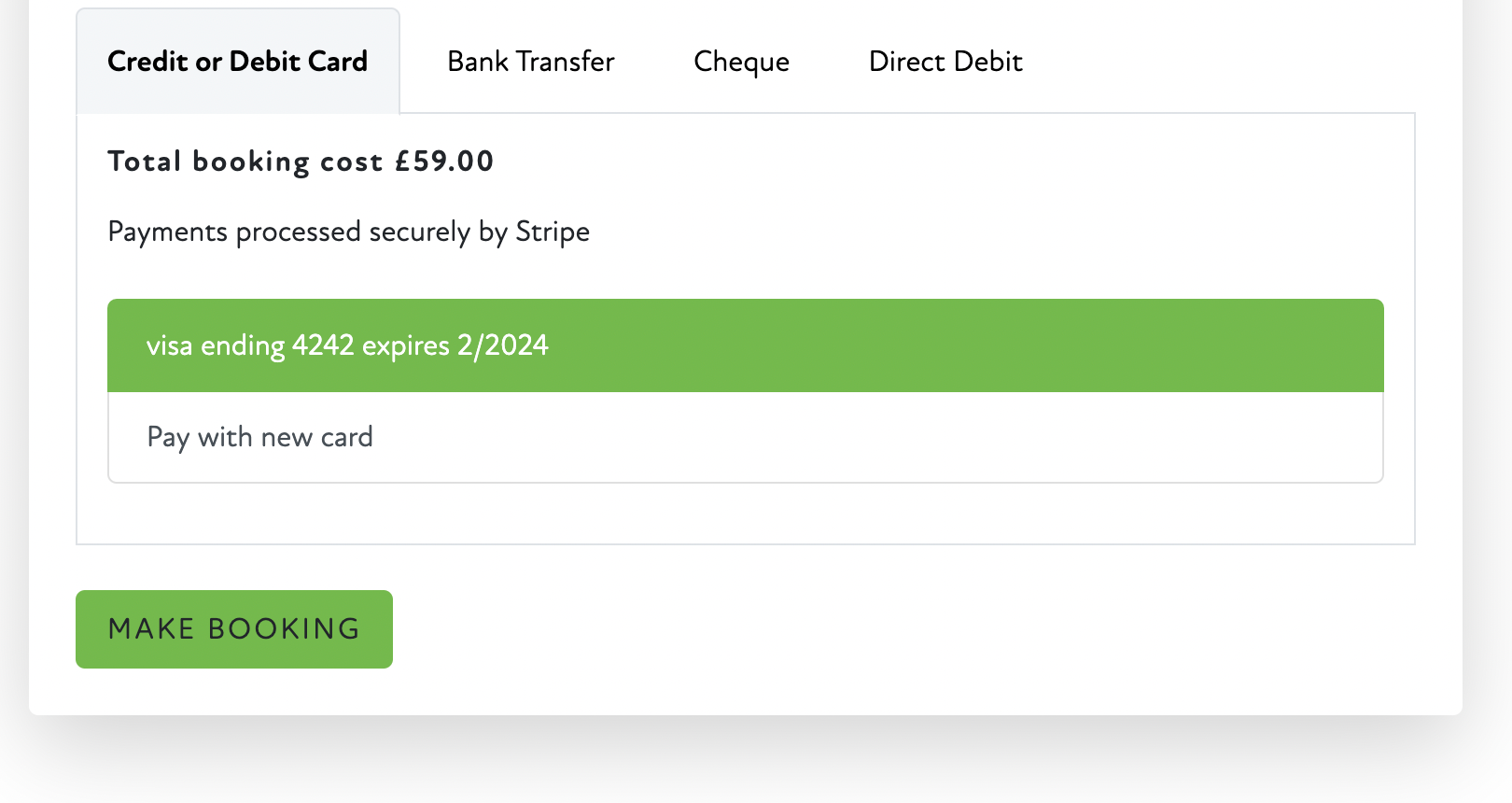
Task: Click the green saved card highlight bar
Action: point(933,345)
